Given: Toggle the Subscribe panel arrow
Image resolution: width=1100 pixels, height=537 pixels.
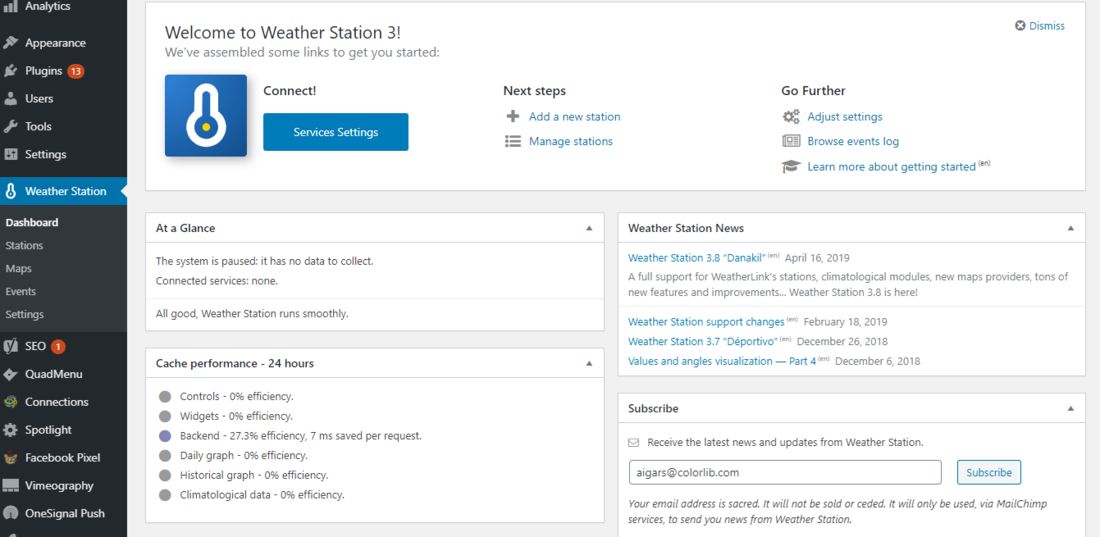Looking at the screenshot, I should click(1070, 408).
